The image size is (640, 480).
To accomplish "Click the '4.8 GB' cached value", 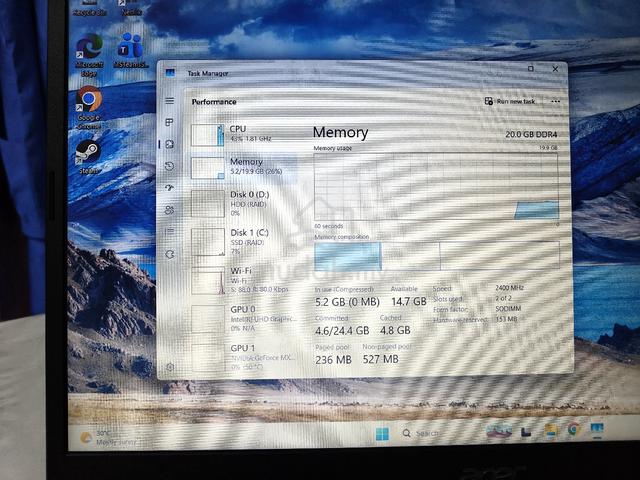I will point(395,330).
